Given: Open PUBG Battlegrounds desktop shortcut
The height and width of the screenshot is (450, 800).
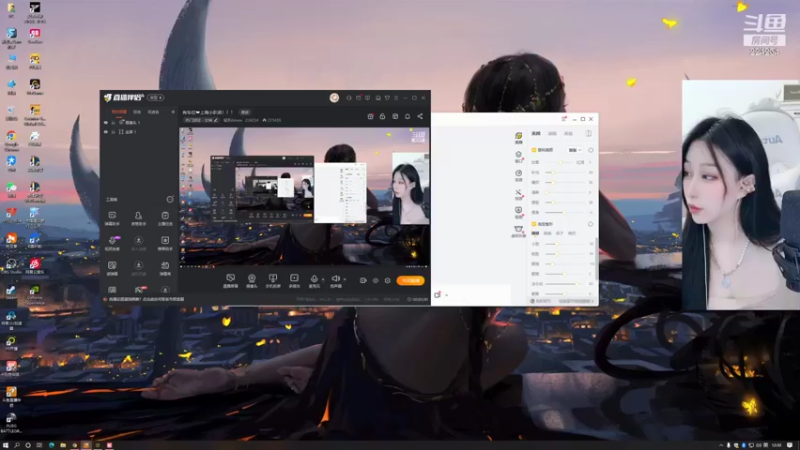Looking at the screenshot, I should [x=11, y=423].
